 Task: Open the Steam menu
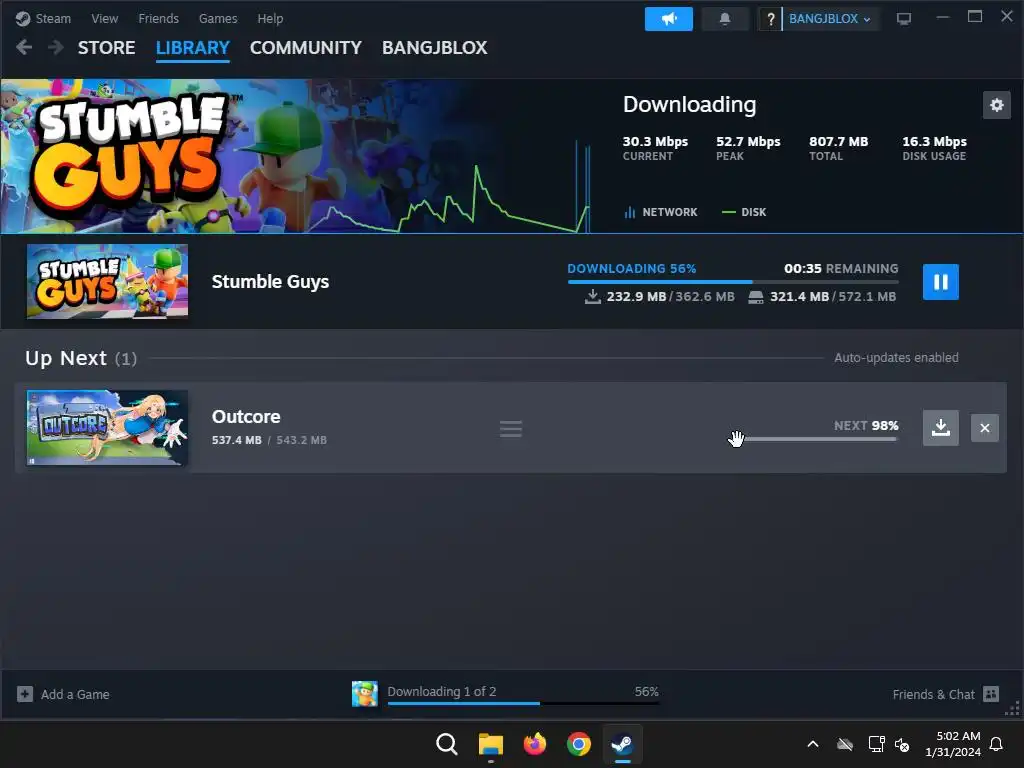click(44, 18)
